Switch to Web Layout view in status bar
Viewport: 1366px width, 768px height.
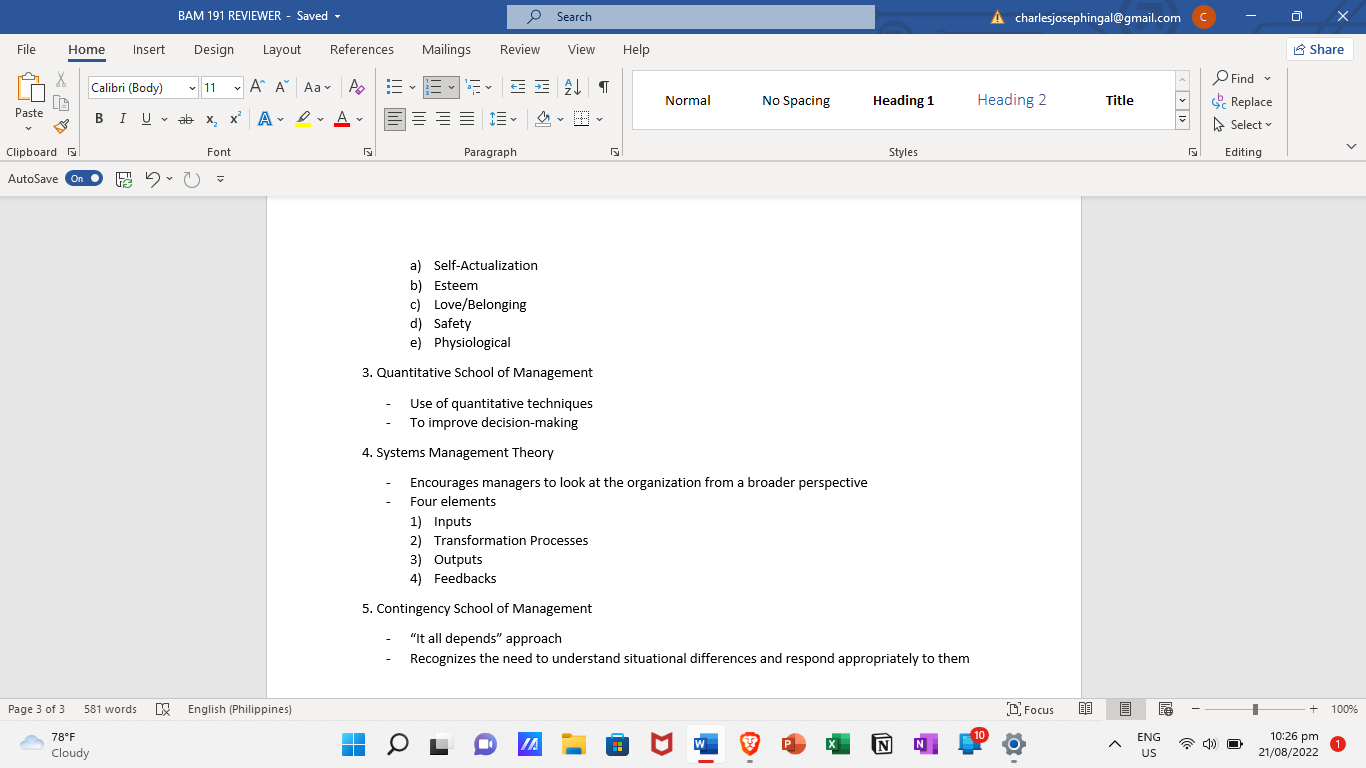(1165, 709)
